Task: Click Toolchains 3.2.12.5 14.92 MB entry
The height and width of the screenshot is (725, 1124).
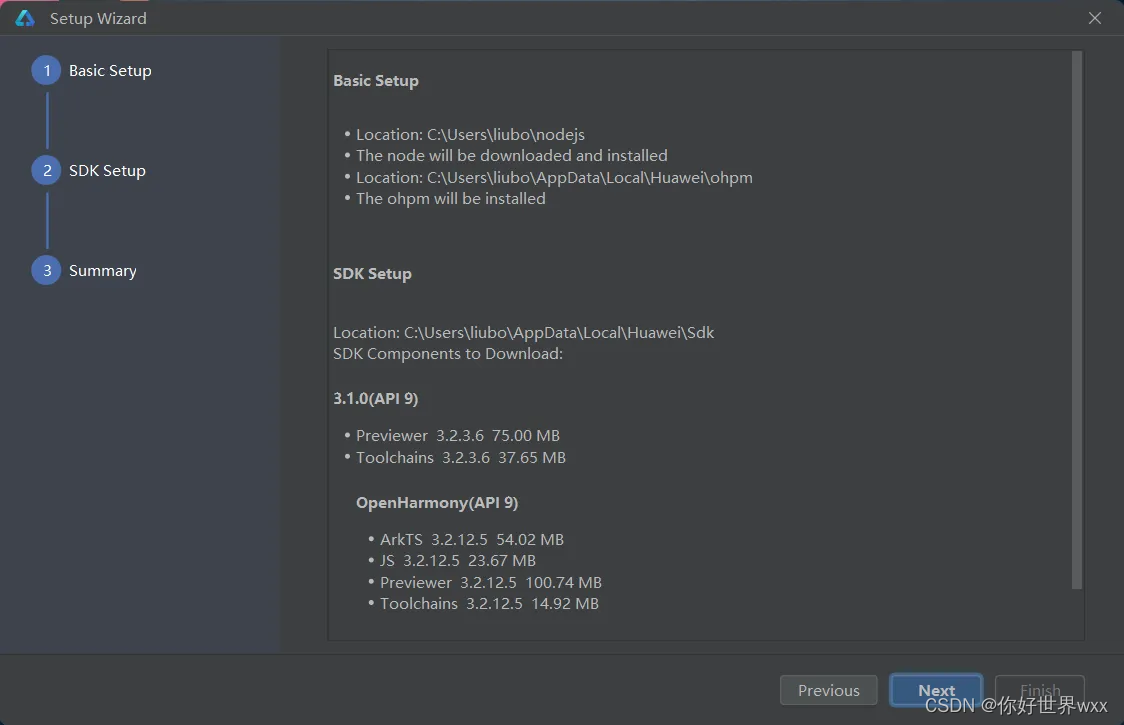Action: (x=489, y=604)
